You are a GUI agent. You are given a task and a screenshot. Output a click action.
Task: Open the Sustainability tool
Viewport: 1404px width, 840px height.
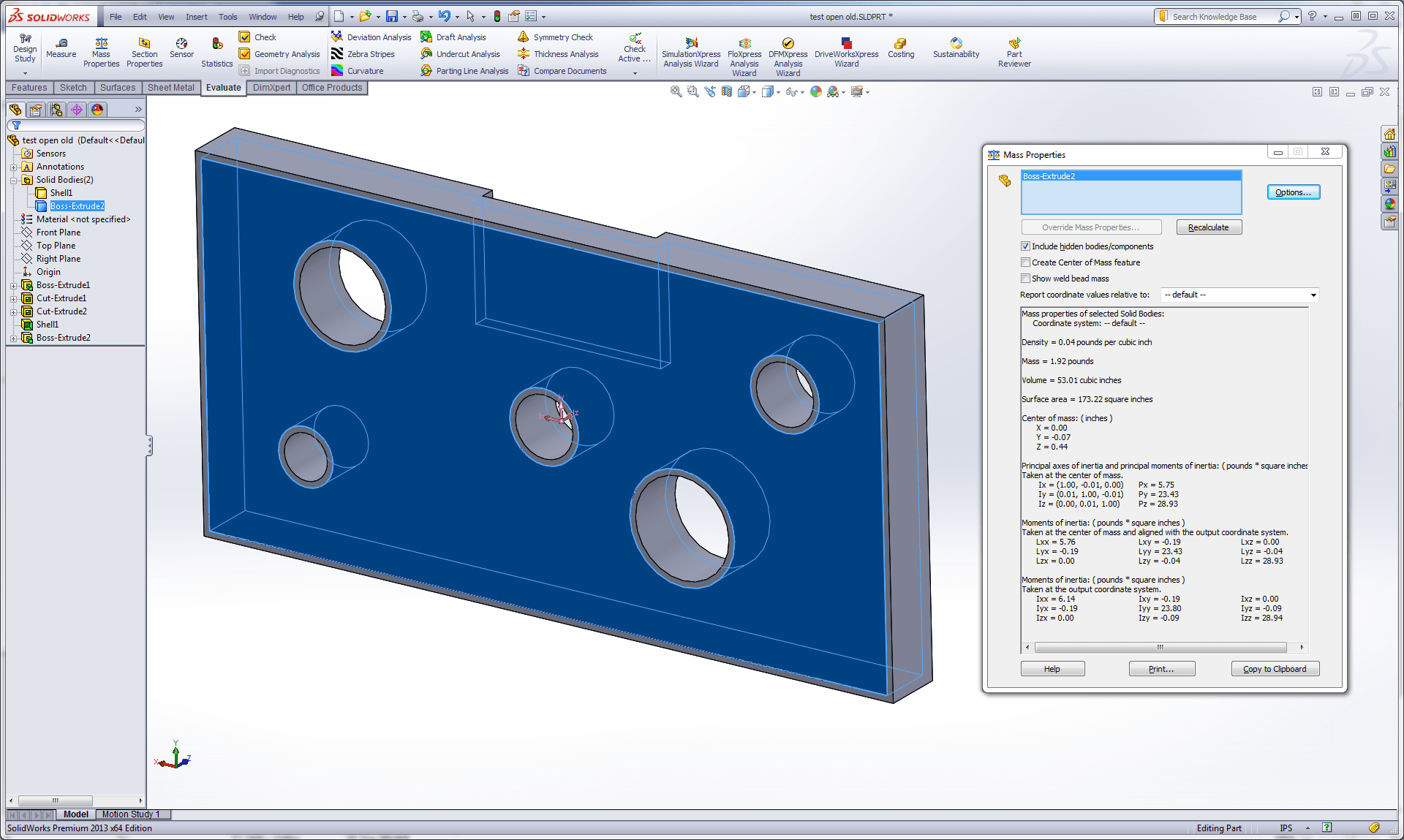pyautogui.click(x=956, y=48)
